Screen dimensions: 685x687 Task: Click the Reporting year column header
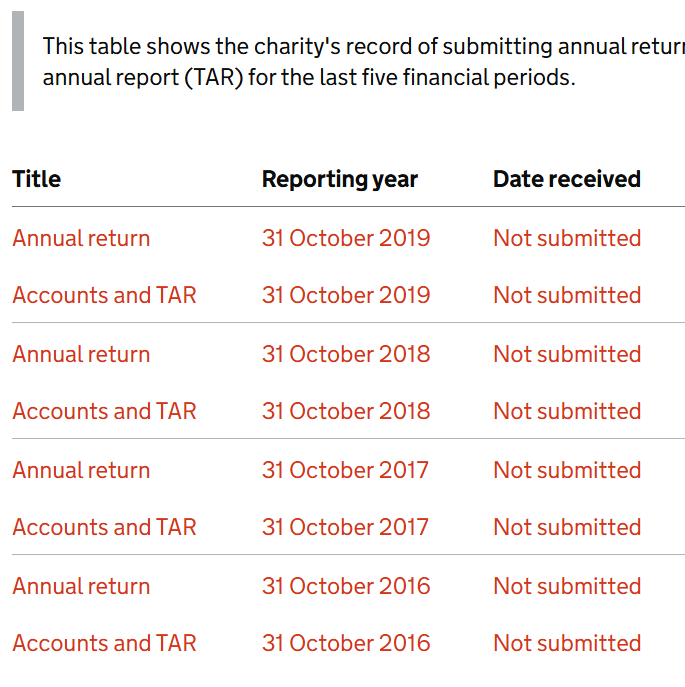tap(340, 179)
